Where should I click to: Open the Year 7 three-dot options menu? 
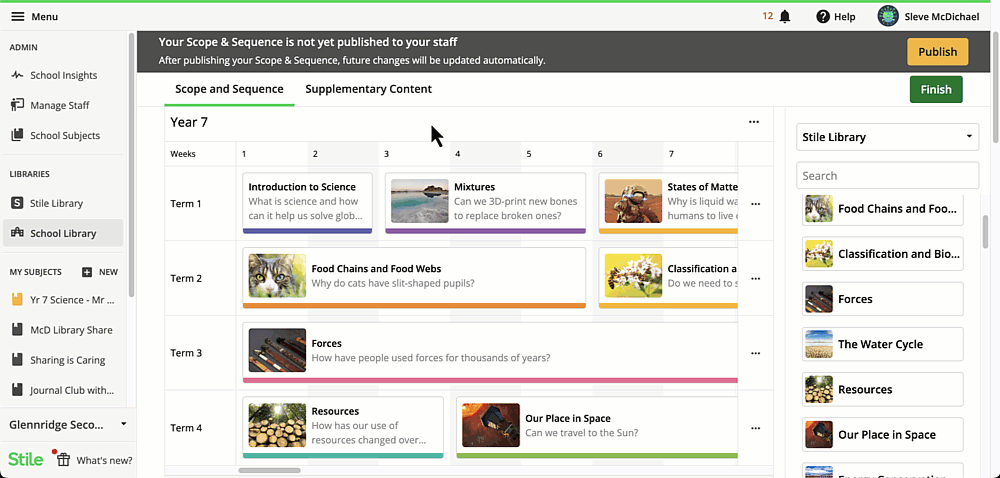(754, 122)
